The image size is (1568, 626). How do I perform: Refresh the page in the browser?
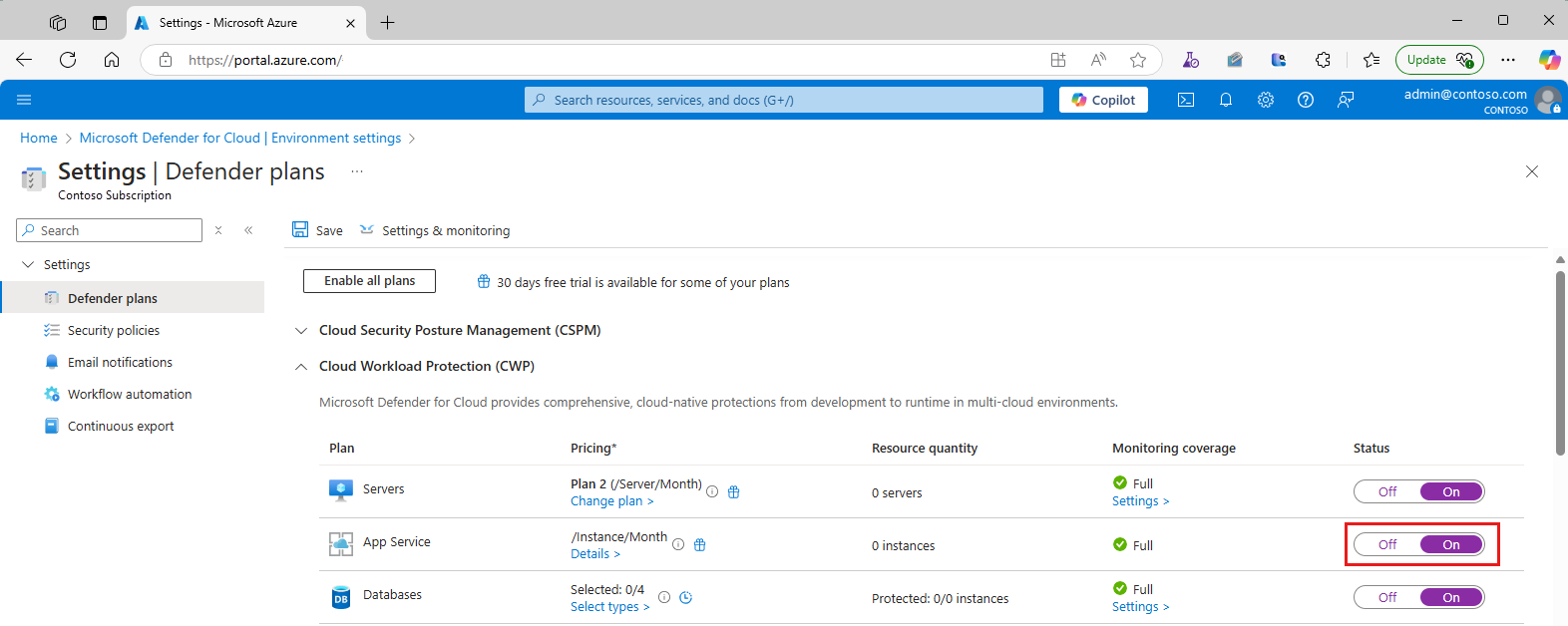click(x=68, y=60)
